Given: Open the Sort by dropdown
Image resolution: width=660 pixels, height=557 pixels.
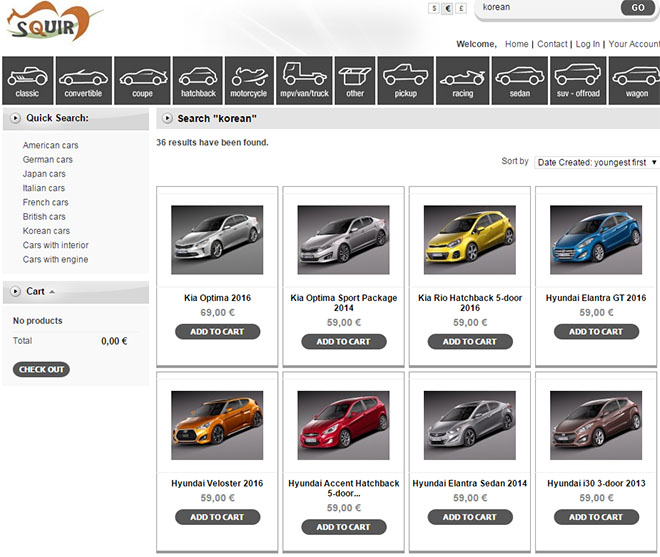Looking at the screenshot, I should (x=596, y=162).
